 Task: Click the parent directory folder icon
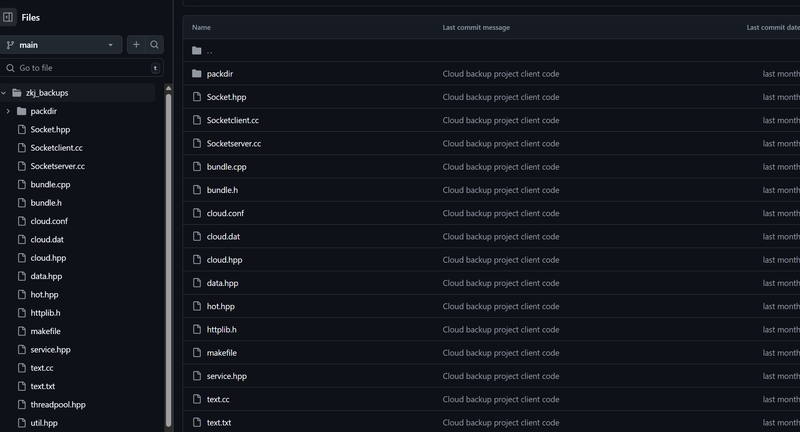(x=196, y=50)
